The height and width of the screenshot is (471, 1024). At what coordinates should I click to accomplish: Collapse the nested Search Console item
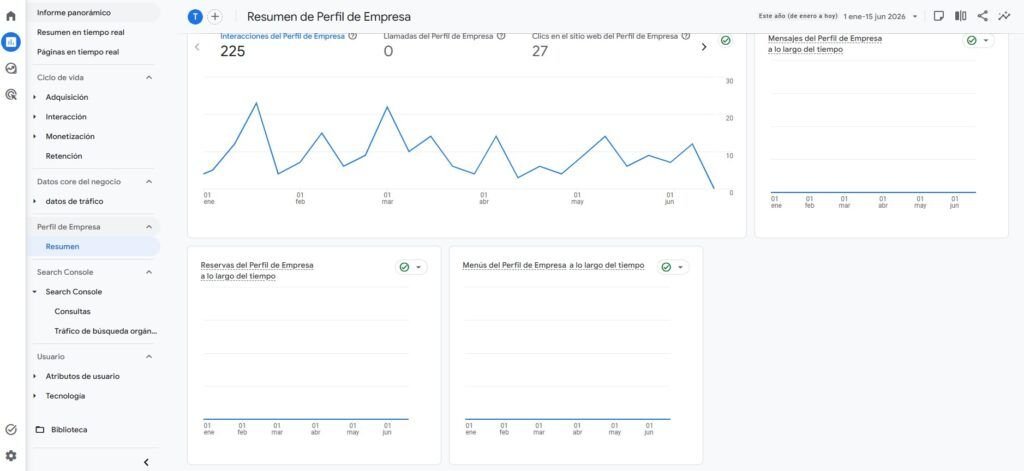(x=35, y=292)
